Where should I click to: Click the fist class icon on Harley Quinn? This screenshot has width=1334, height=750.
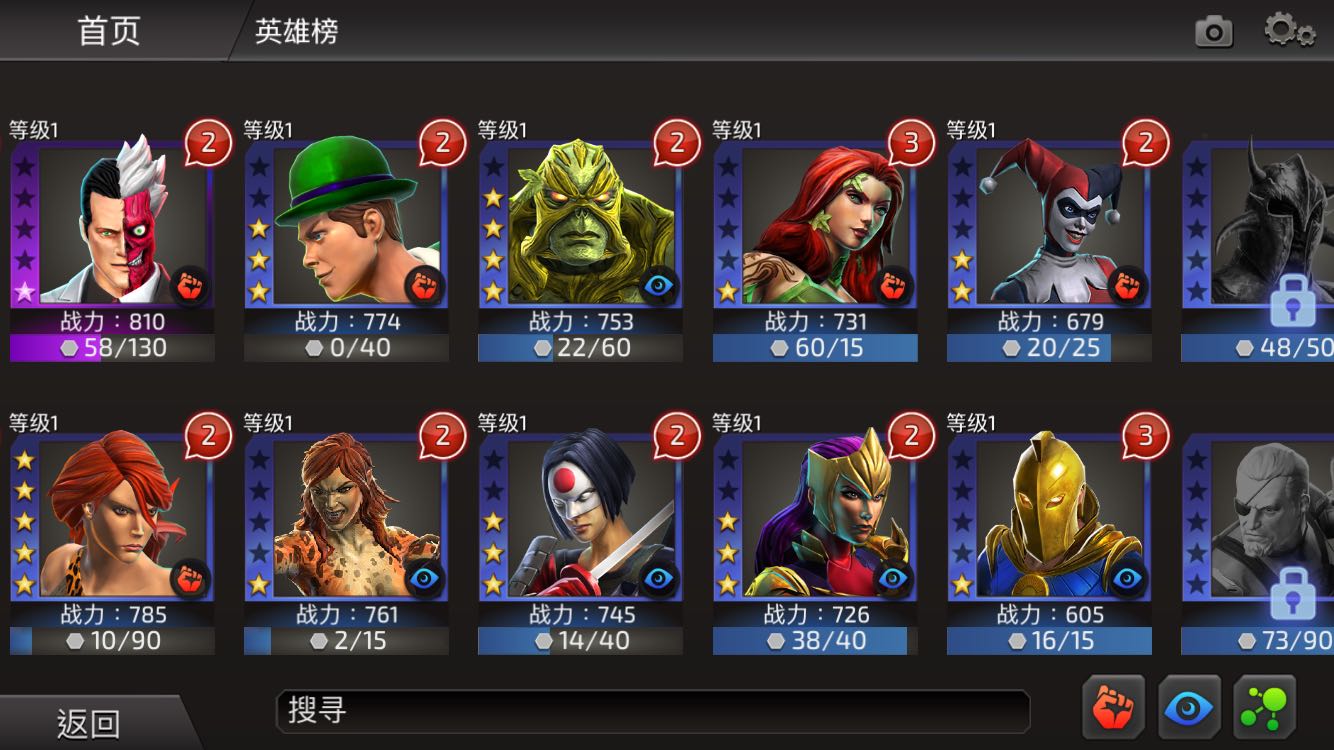pyautogui.click(x=1127, y=287)
